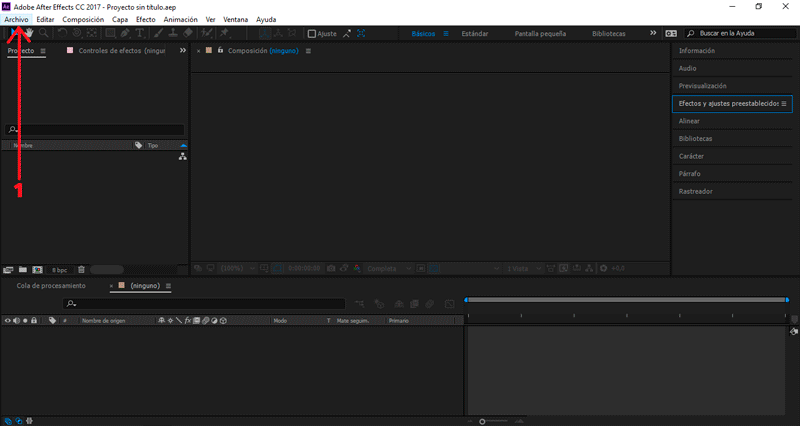
Task: Enable the Ajuste snapping checkbox
Action: tap(312, 33)
